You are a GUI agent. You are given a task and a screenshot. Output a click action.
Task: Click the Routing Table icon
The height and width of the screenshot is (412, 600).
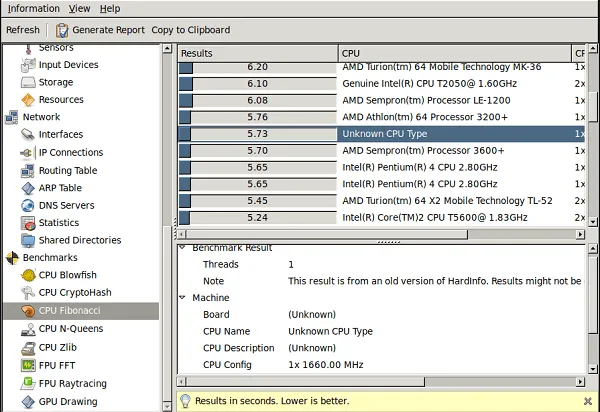[28, 171]
